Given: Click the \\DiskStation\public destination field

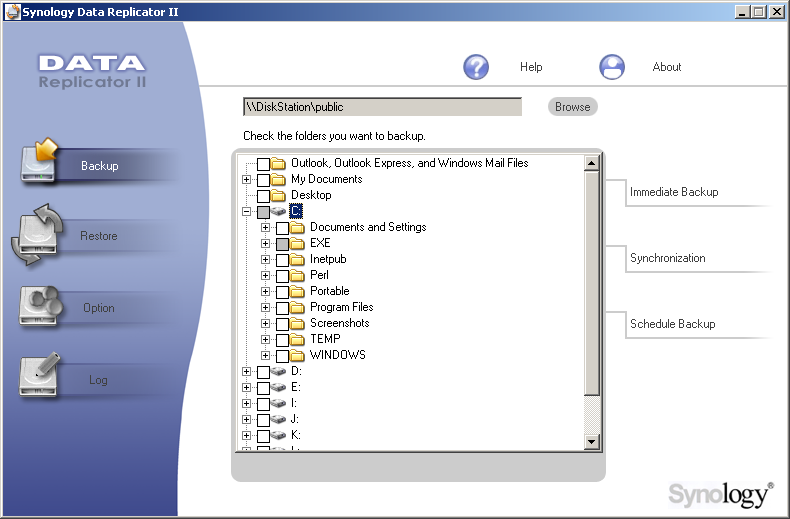Looking at the screenshot, I should coord(382,107).
